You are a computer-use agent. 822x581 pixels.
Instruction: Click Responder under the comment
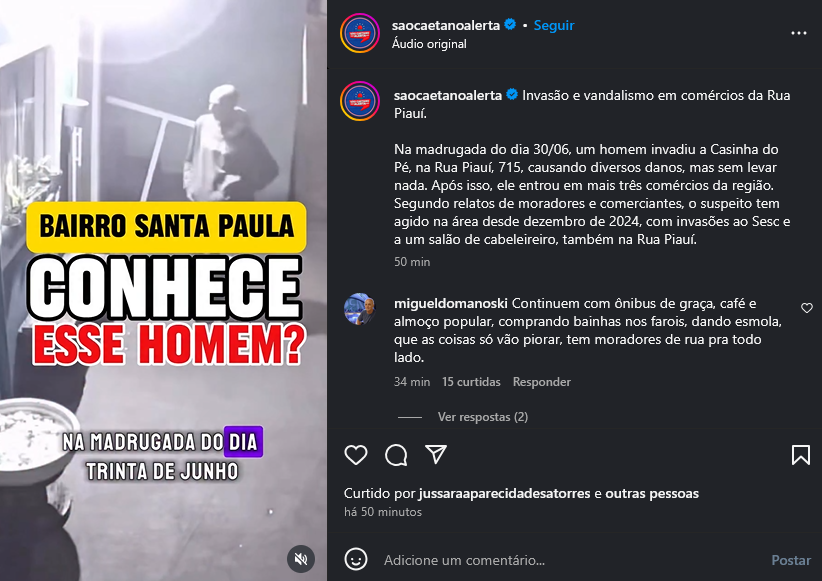pyautogui.click(x=542, y=382)
